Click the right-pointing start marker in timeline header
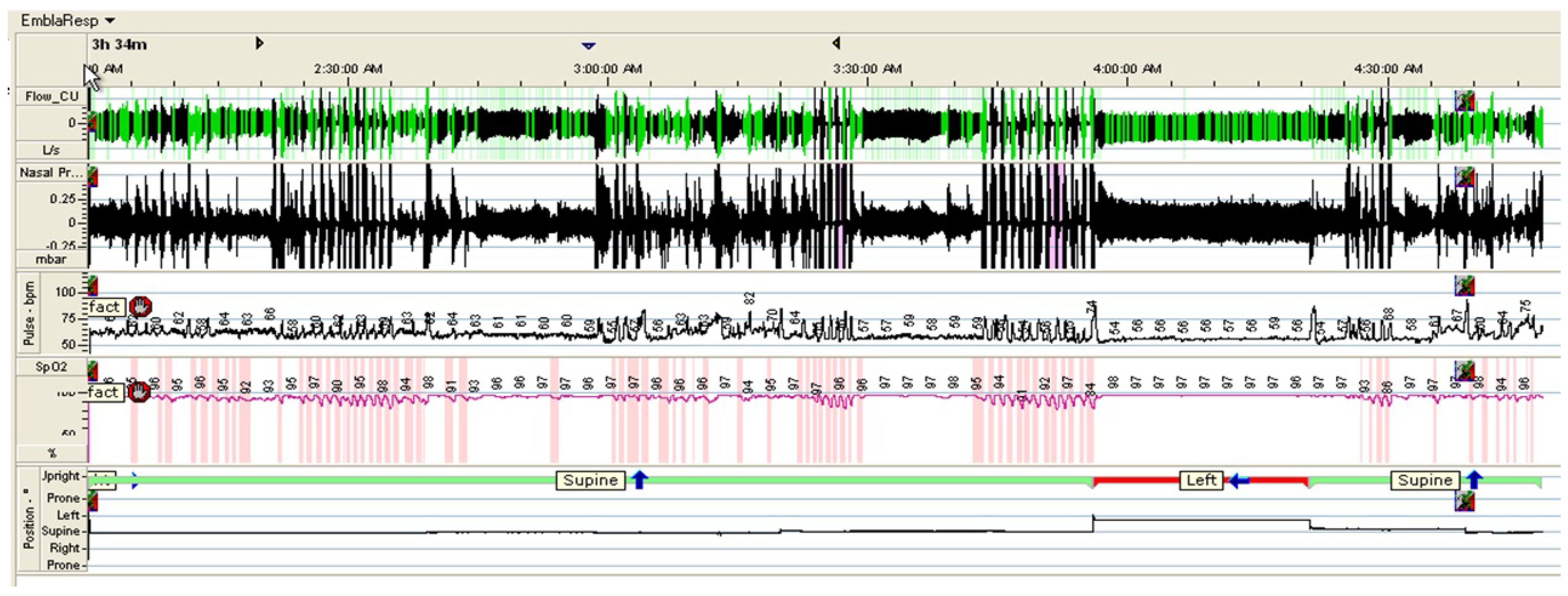The image size is (1568, 596). tap(259, 43)
